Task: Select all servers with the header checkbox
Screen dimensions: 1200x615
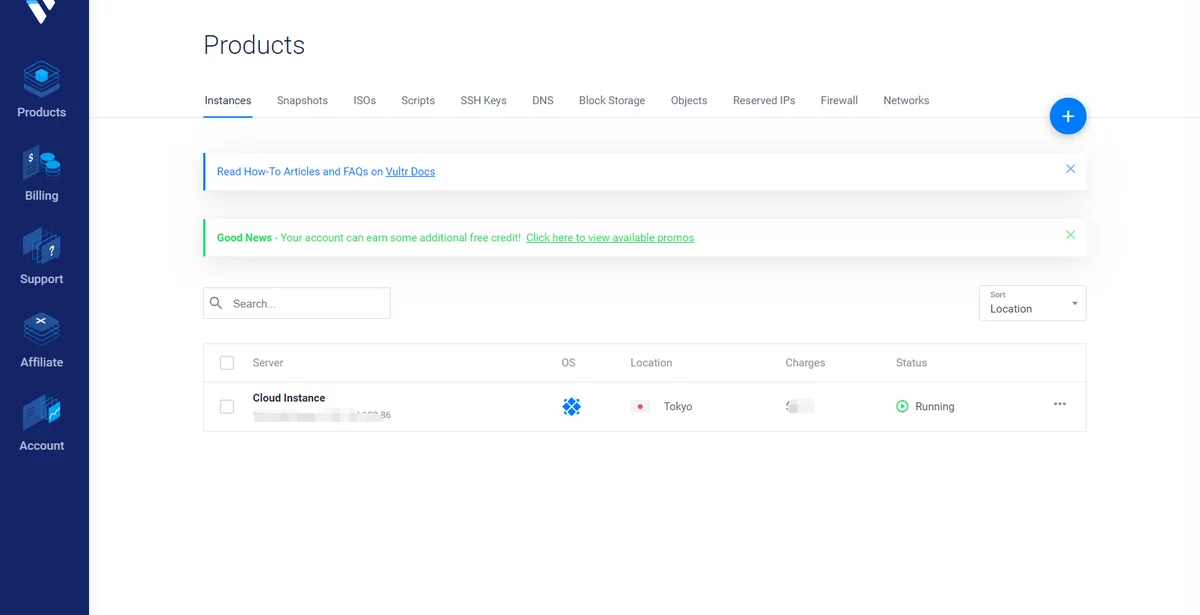Action: (227, 363)
